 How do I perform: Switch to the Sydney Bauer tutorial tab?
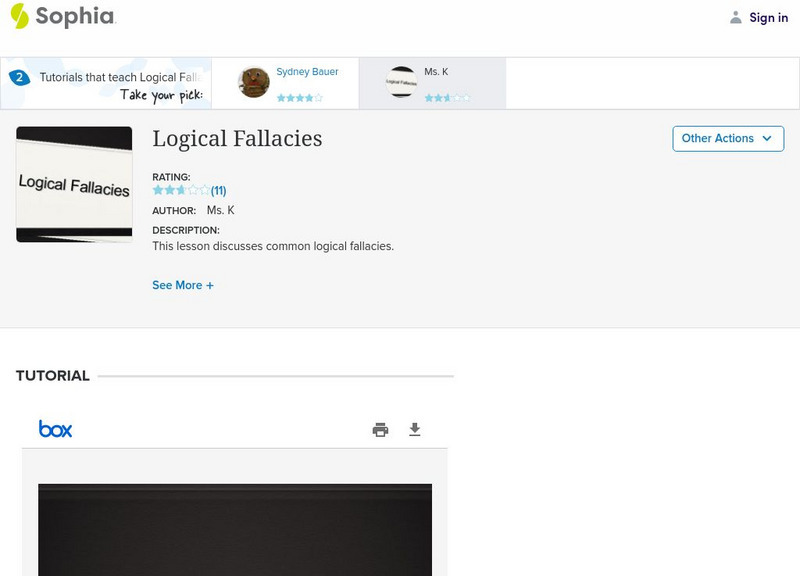[290, 82]
